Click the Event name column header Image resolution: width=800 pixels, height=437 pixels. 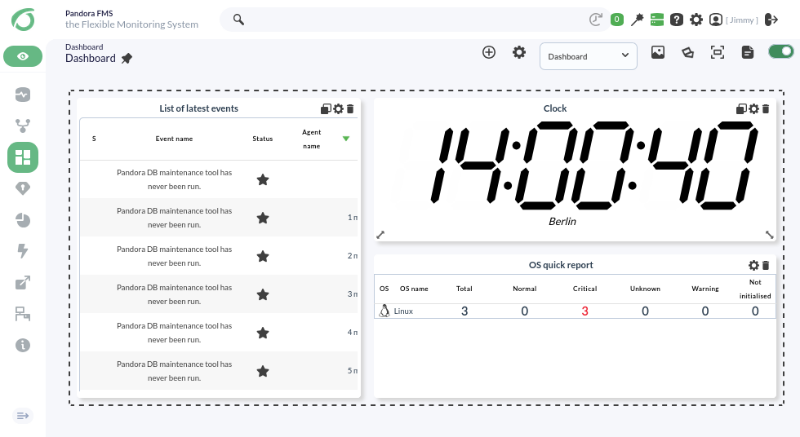tap(174, 139)
